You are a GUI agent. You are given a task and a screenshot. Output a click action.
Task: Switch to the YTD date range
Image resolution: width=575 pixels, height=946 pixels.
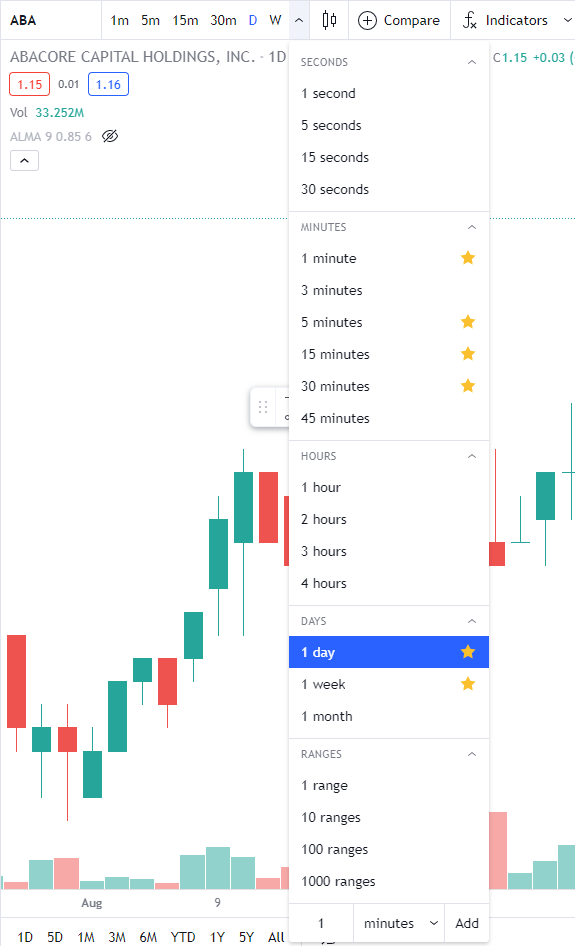[182, 937]
